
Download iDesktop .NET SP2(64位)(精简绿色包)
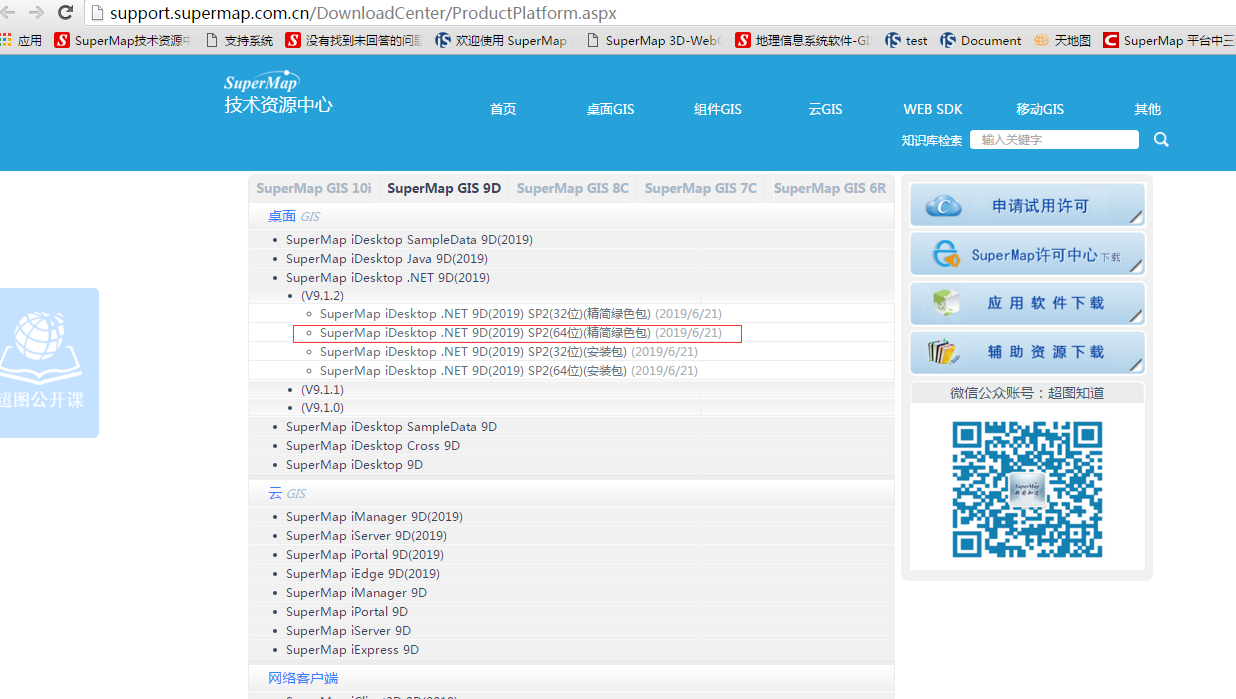point(485,333)
